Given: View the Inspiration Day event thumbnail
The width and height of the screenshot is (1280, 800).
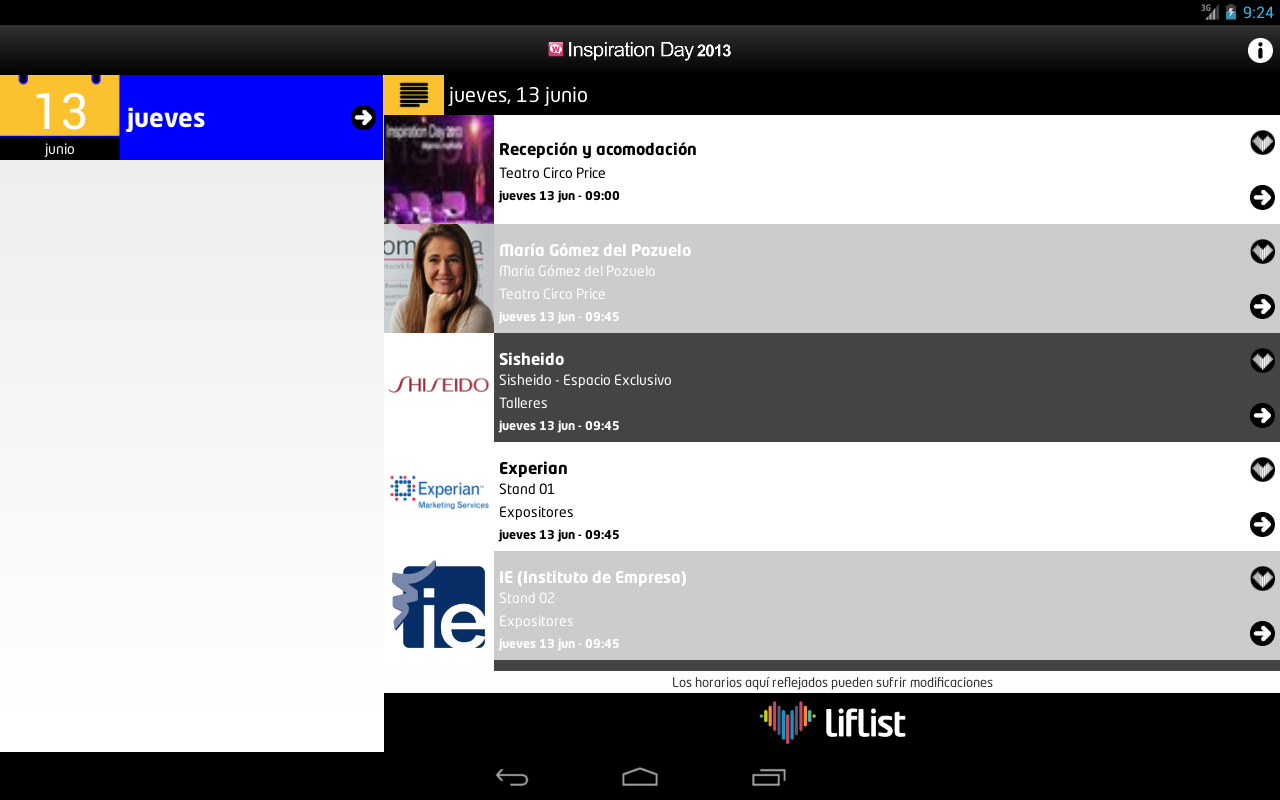Looking at the screenshot, I should (439, 169).
